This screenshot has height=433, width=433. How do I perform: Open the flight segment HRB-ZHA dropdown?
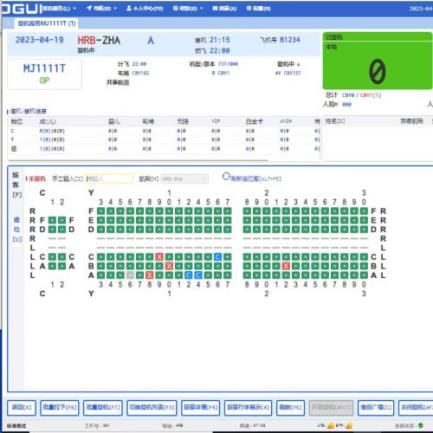coord(185,179)
